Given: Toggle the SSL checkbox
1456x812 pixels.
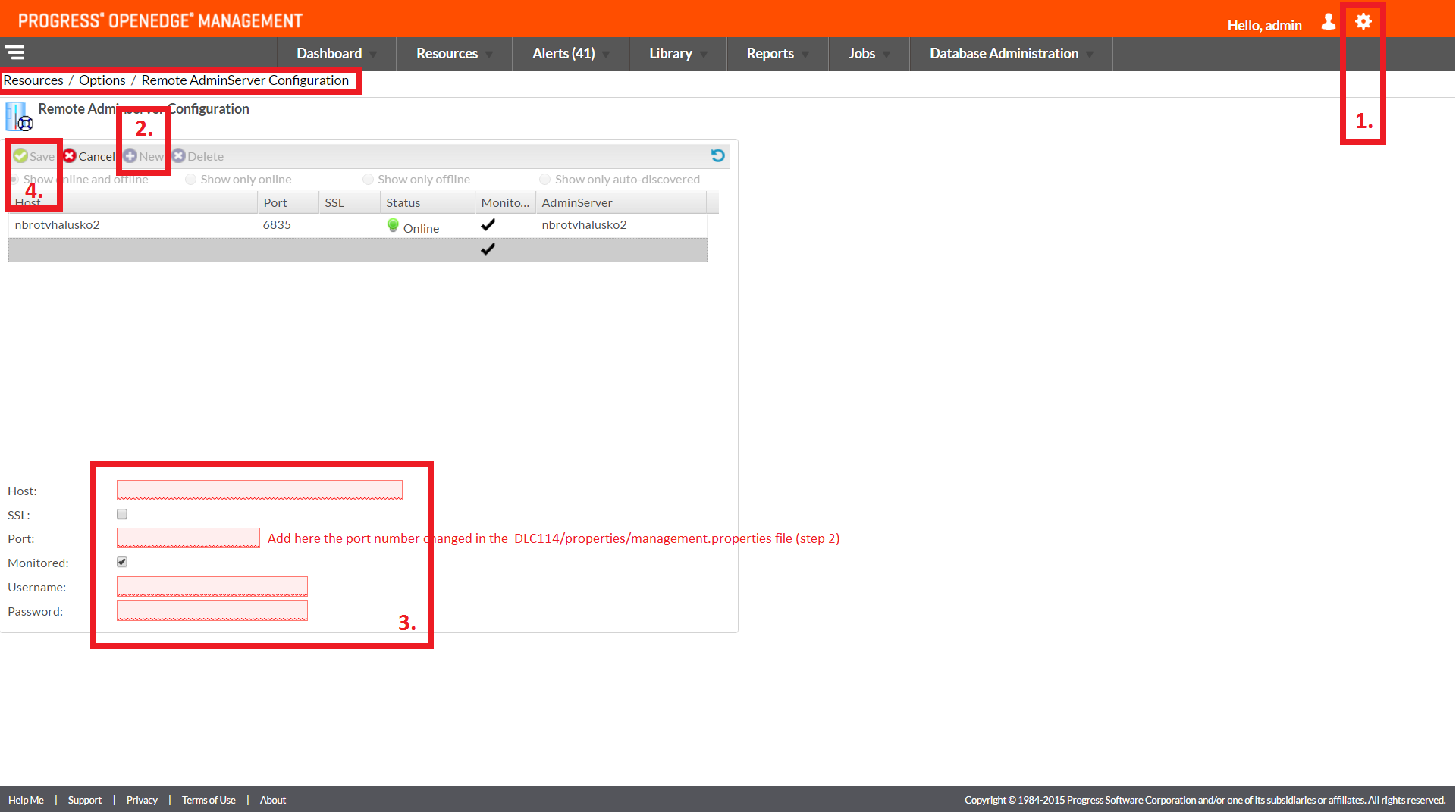Looking at the screenshot, I should point(122,514).
